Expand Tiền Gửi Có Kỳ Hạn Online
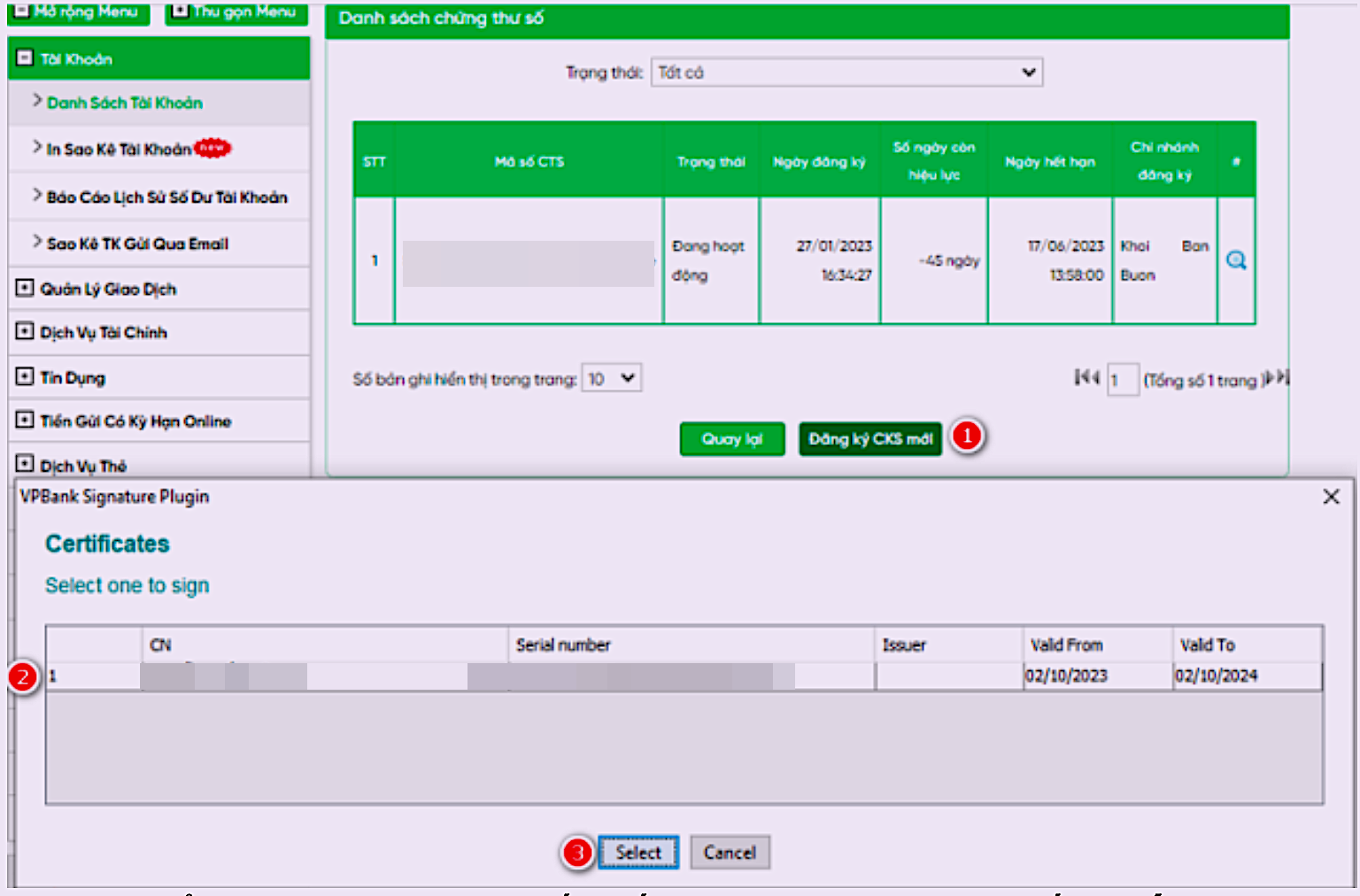The width and height of the screenshot is (1360, 896). (25, 421)
